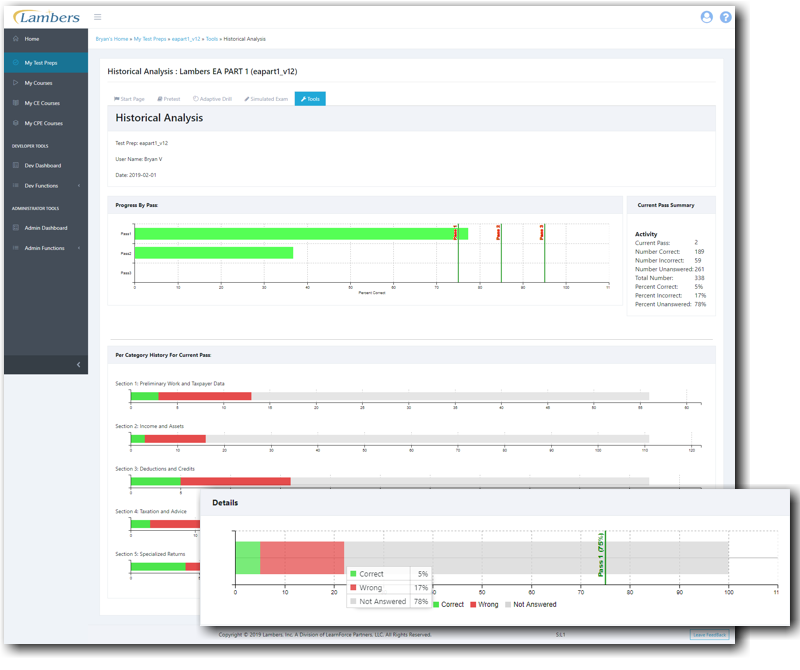Click the Pass1 green progress bar
Screen dimensions: 800x670
301,234
